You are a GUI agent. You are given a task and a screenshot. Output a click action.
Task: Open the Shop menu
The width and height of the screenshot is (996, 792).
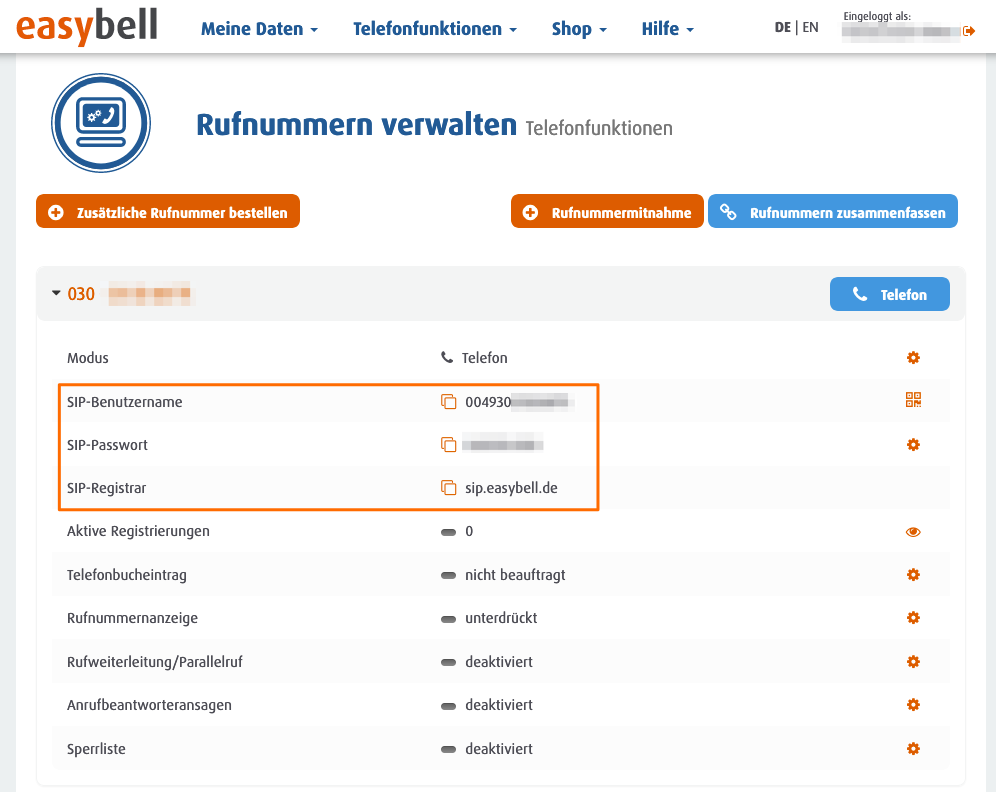(579, 29)
